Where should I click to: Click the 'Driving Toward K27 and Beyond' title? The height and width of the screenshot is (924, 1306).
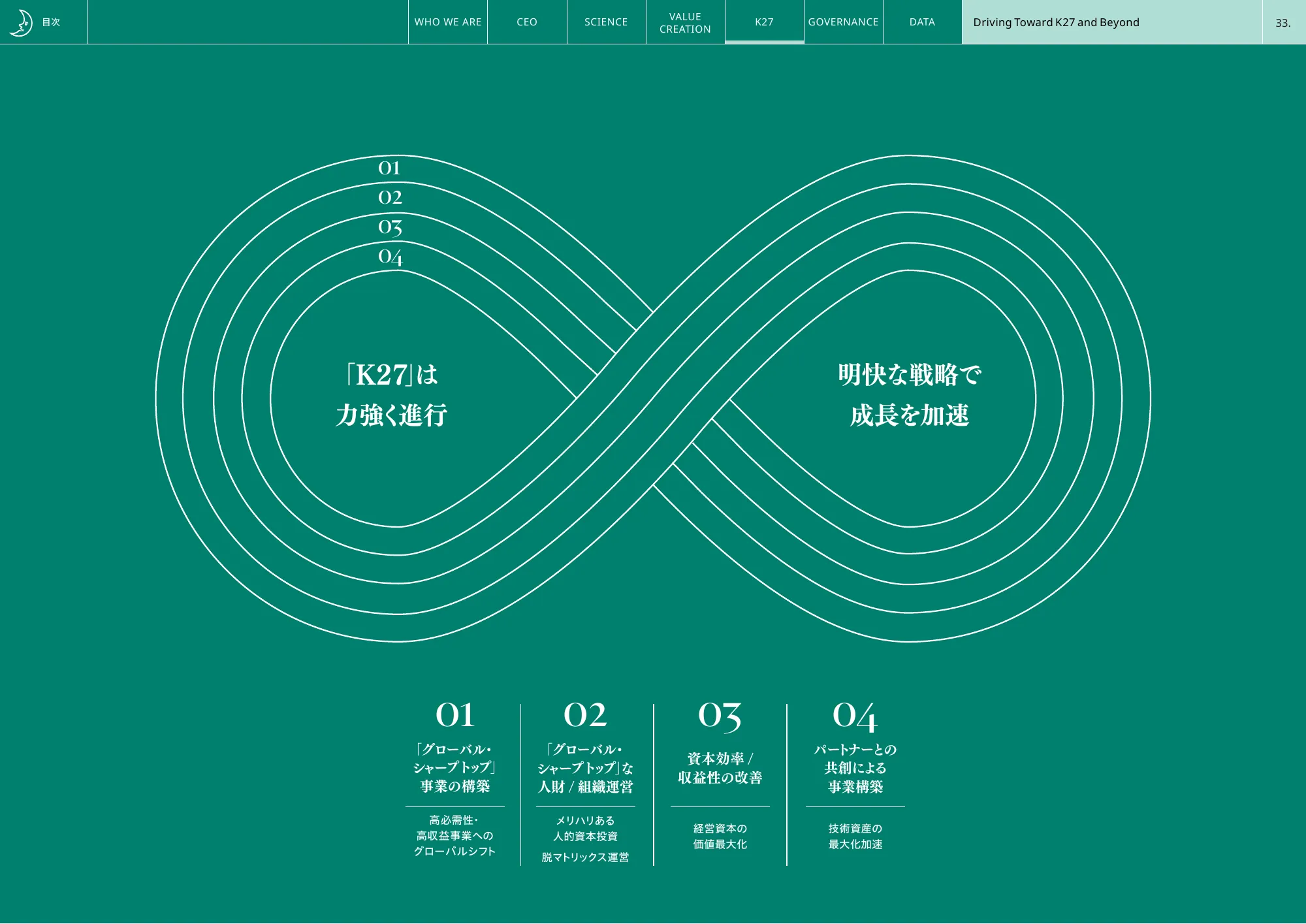[x=1056, y=22]
